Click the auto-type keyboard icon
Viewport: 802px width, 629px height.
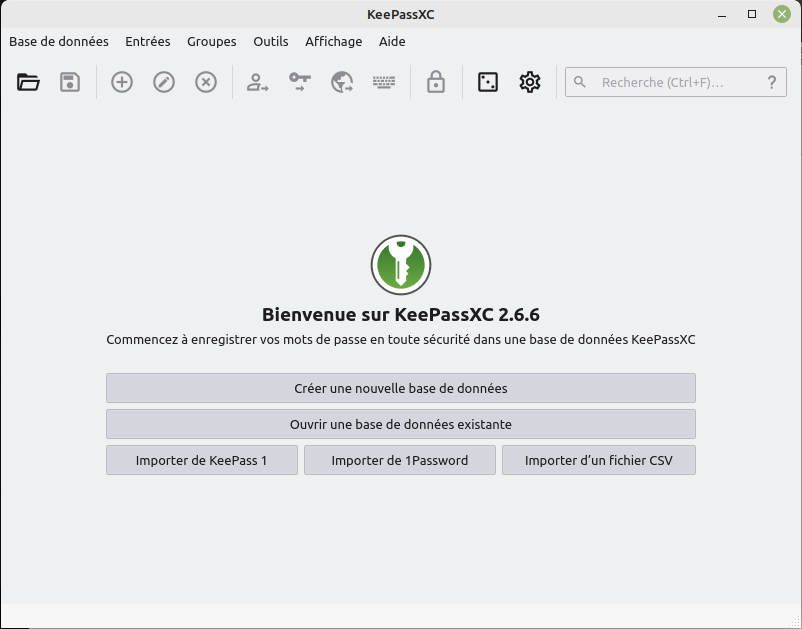[x=384, y=82]
